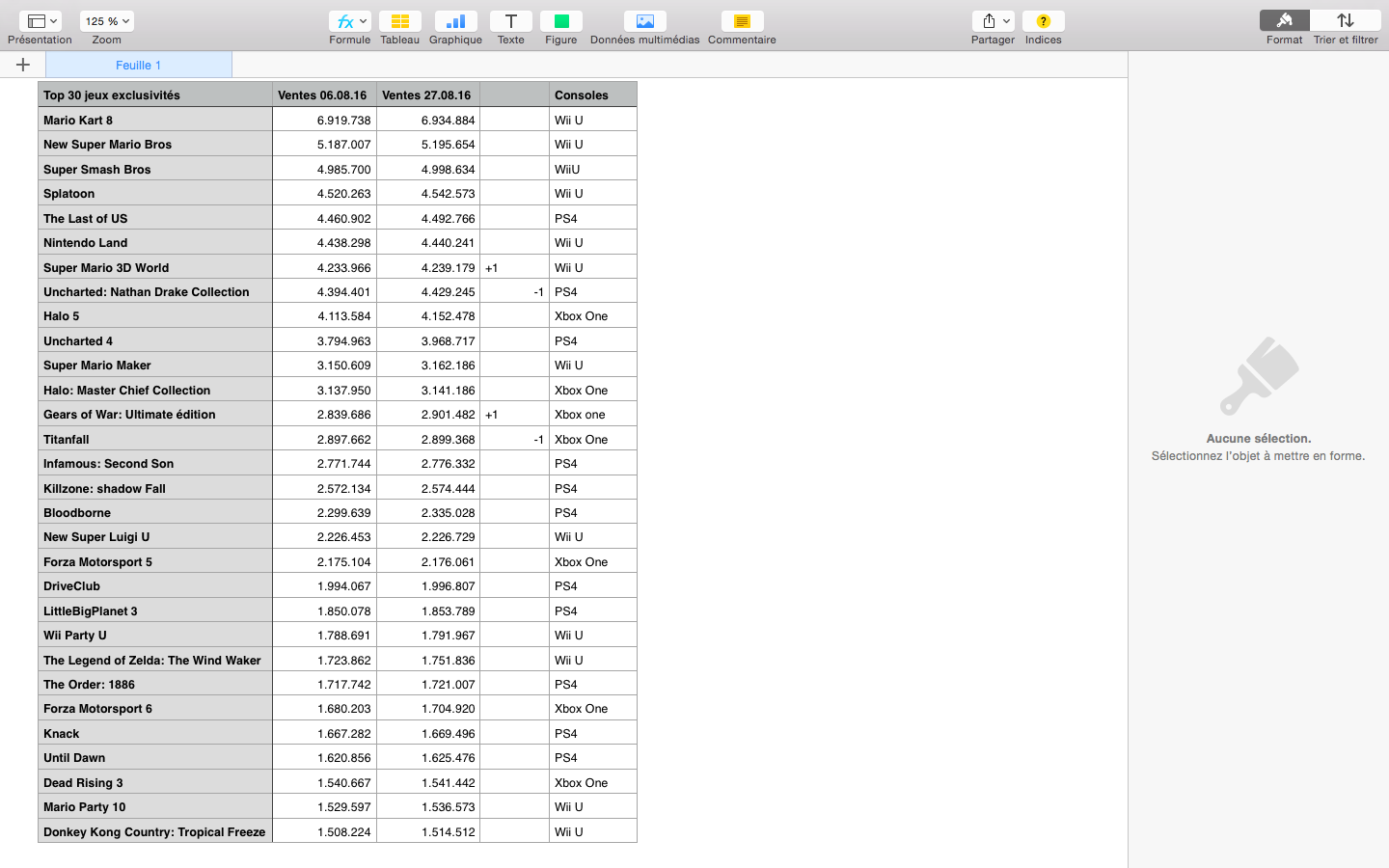Add a table with Tableau icon
Image resolution: width=1389 pixels, height=868 pixels.
pos(399,21)
